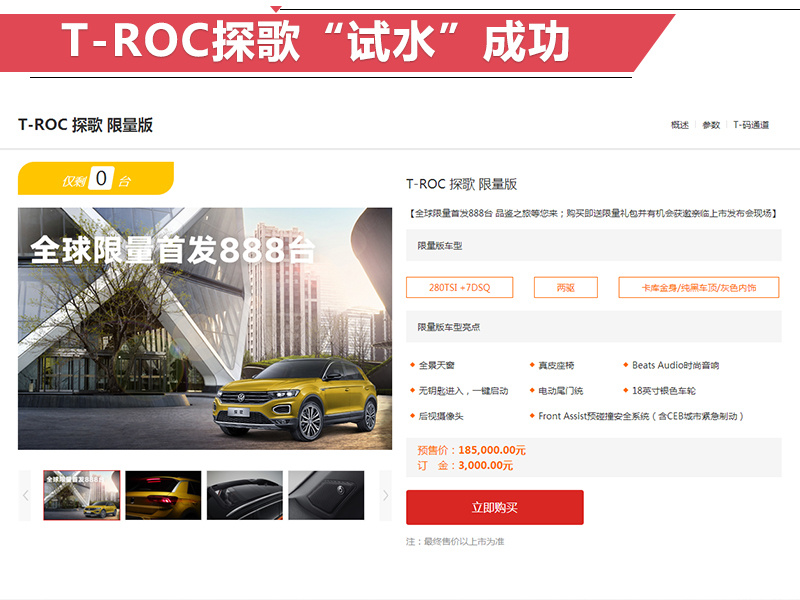Select the 280TSI +7DSQ model option
Viewport: 800px width, 600px height.
[x=460, y=287]
